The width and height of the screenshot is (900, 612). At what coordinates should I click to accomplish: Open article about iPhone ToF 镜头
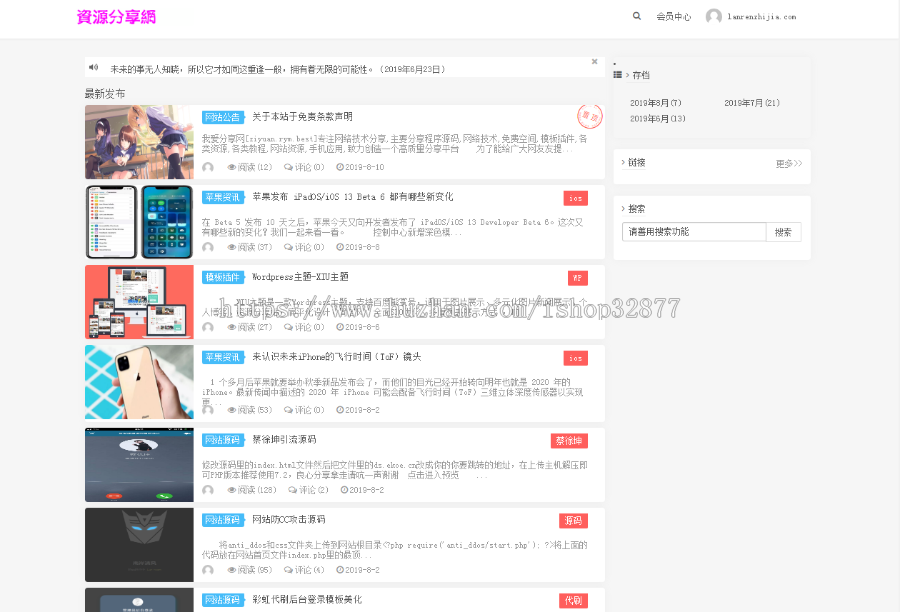coord(337,357)
